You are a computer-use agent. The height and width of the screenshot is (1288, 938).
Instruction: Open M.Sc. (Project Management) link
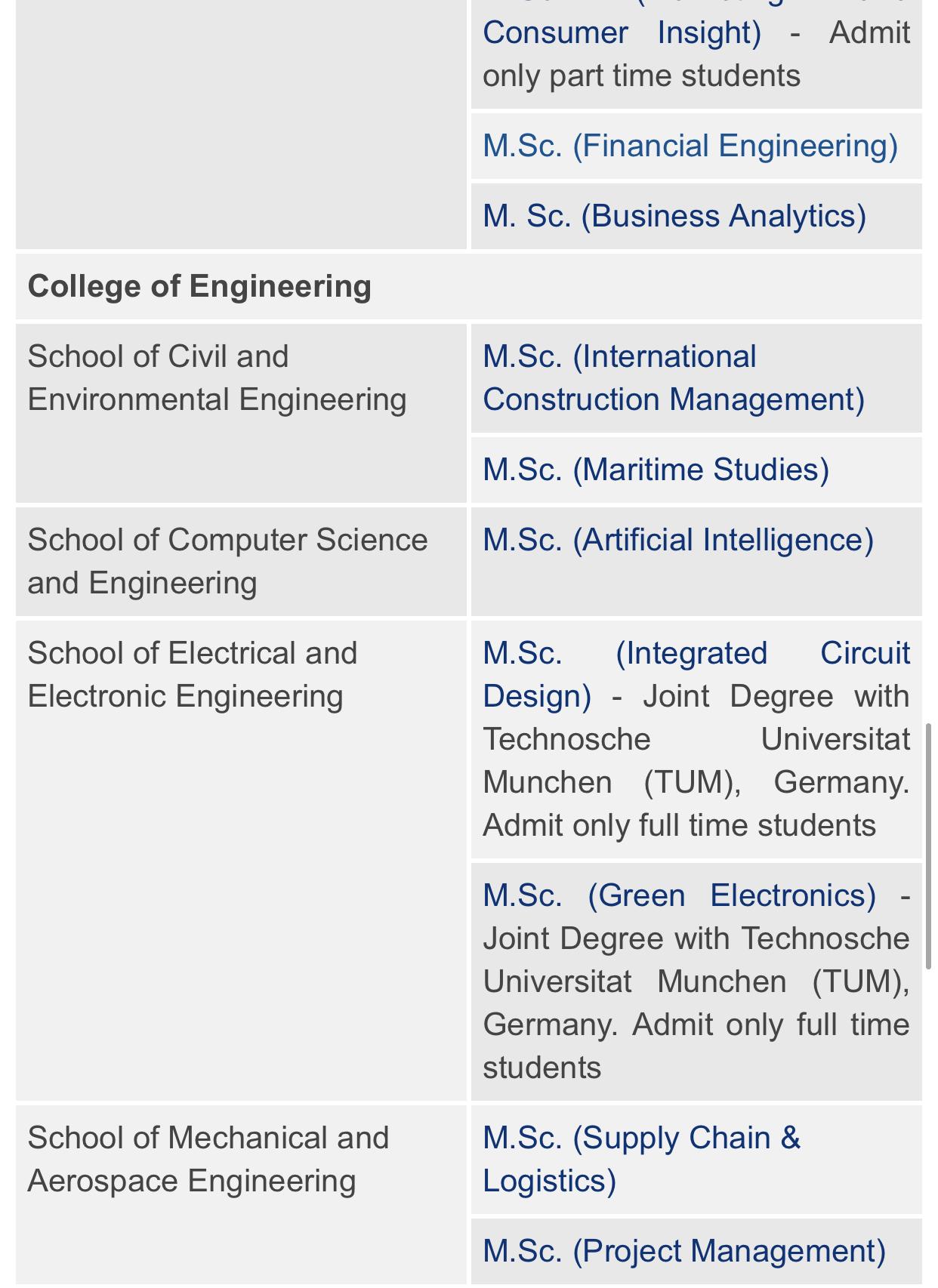(683, 1251)
